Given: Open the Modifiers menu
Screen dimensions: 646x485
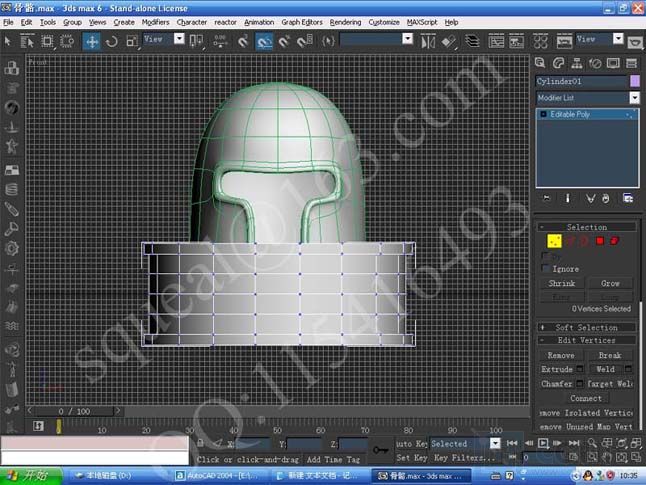Looking at the screenshot, I should click(155, 22).
